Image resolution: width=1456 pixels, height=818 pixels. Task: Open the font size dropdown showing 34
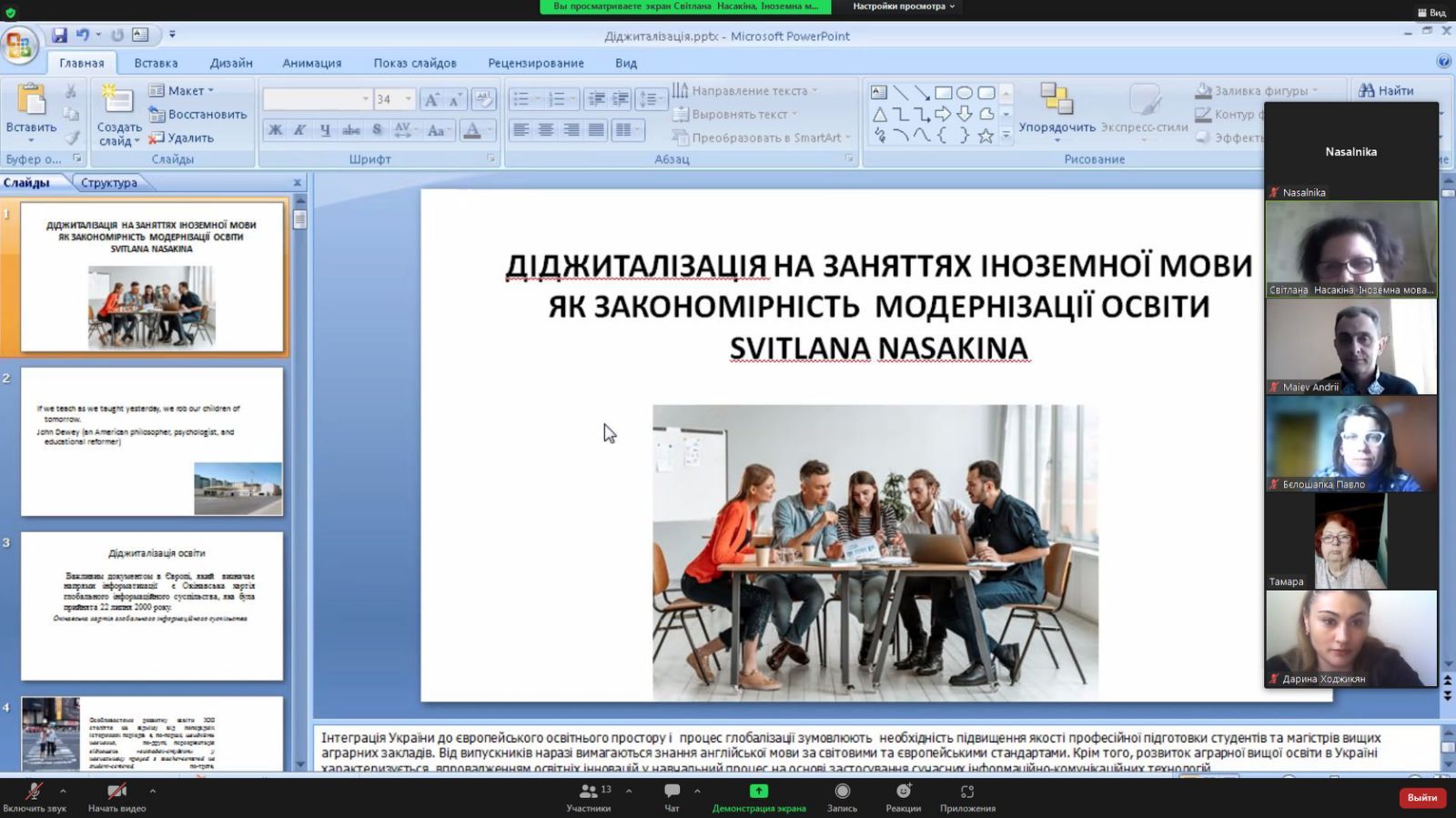(x=408, y=99)
